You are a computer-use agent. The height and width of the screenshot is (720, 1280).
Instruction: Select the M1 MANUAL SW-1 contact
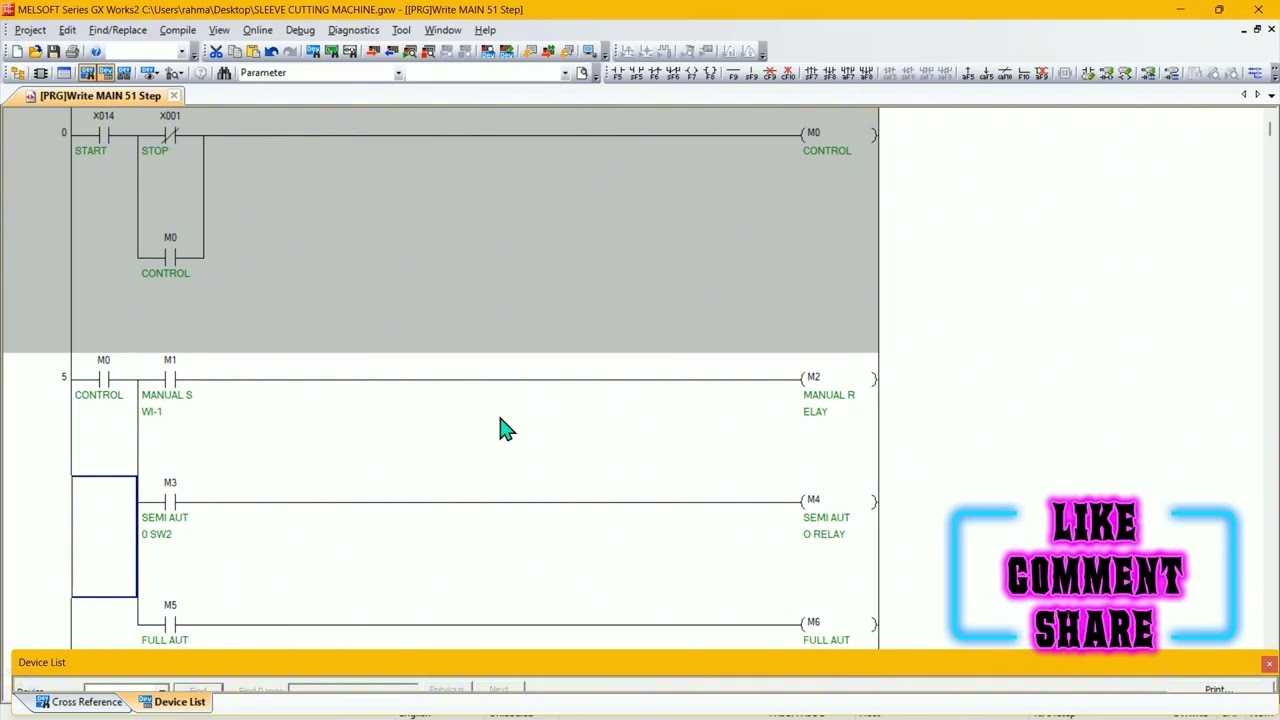pyautogui.click(x=170, y=380)
